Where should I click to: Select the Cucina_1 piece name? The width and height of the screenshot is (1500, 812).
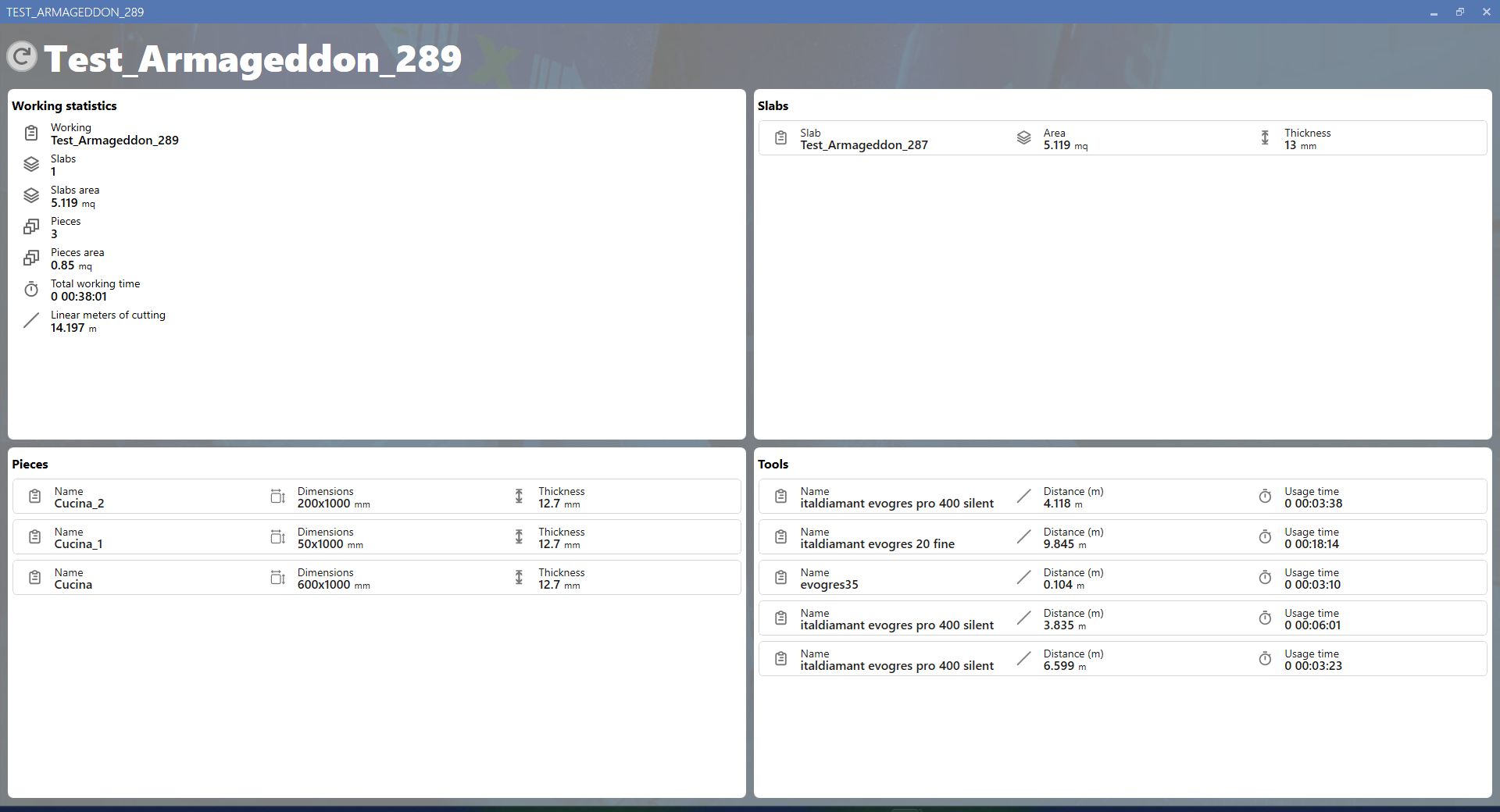pyautogui.click(x=78, y=544)
